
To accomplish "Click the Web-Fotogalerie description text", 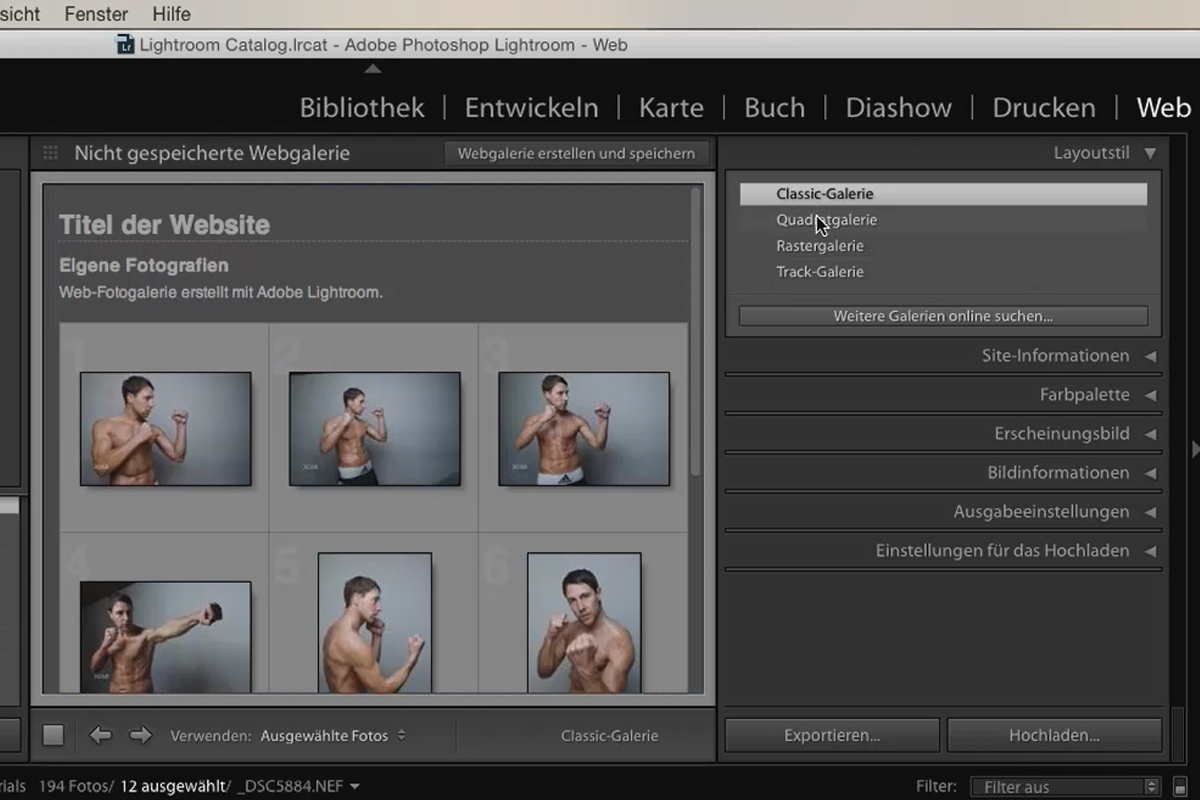I will 221,293.
